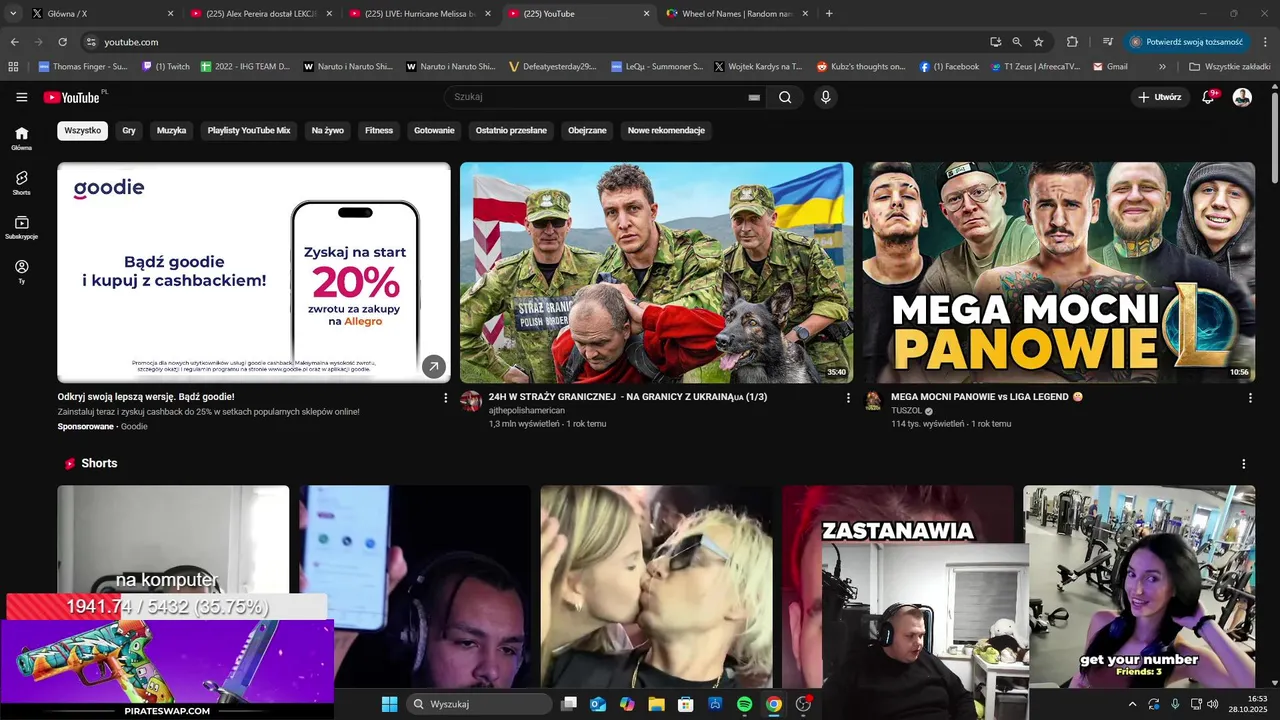Open Subskrypcje in the left sidebar

pyautogui.click(x=22, y=227)
